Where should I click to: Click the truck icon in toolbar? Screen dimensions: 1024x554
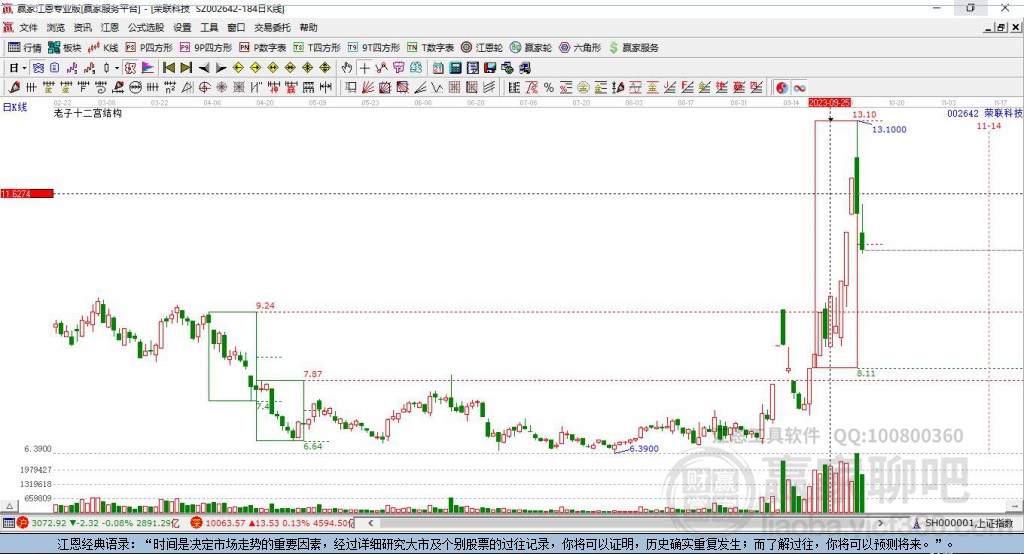pos(524,68)
